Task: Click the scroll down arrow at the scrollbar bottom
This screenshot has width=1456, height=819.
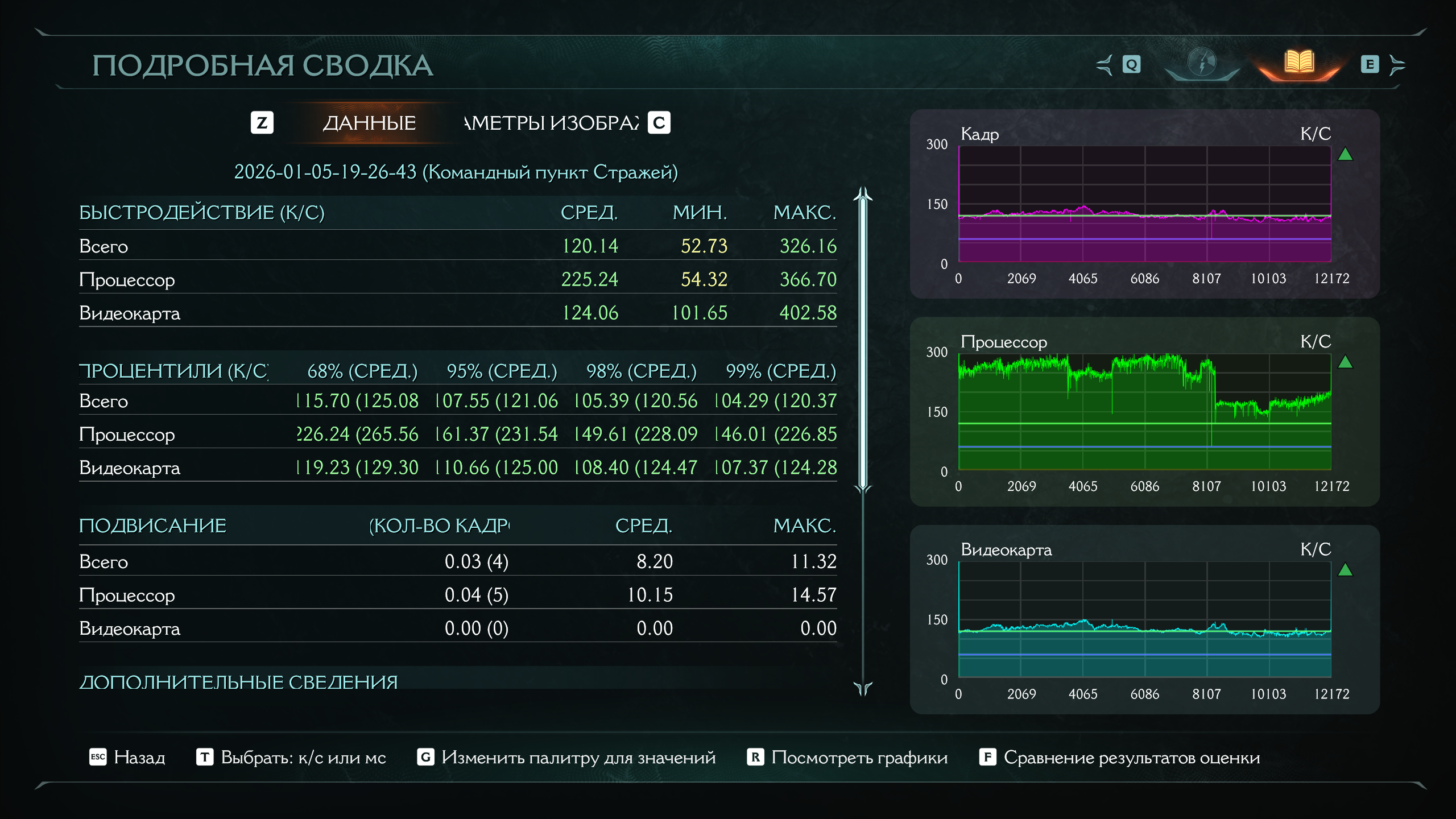Action: coord(863,689)
